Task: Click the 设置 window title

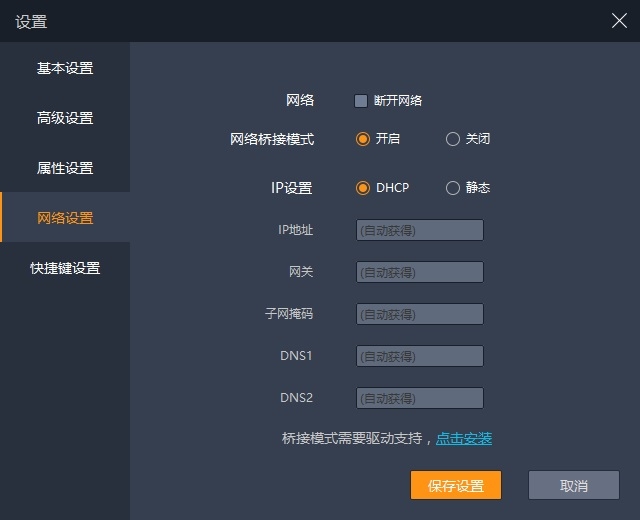Action: (x=31, y=22)
